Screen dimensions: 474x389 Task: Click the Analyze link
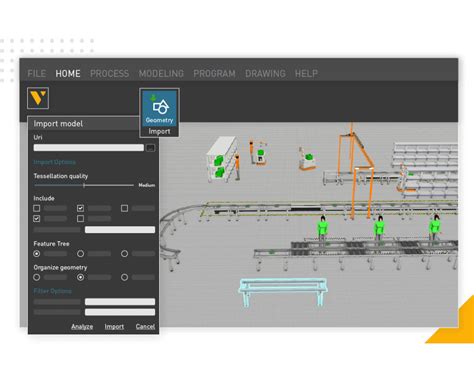pyautogui.click(x=82, y=327)
